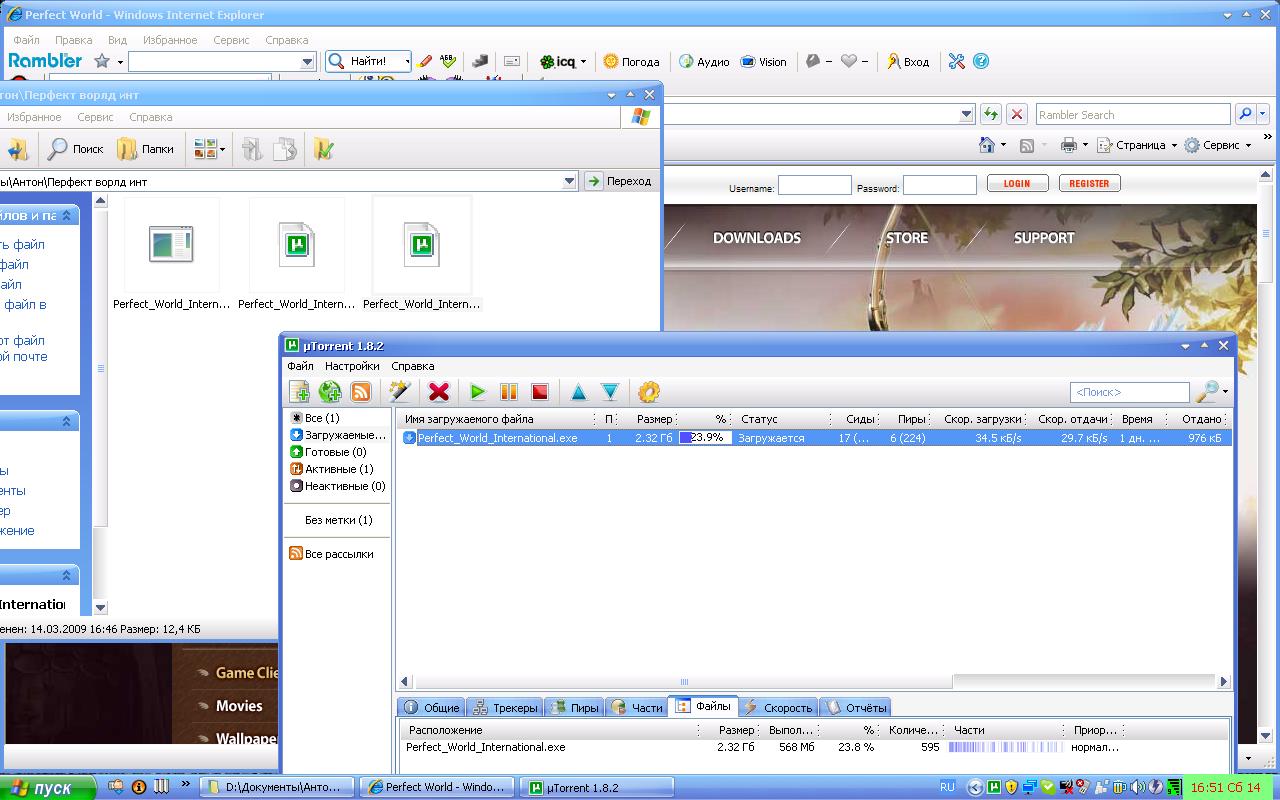This screenshot has width=1280, height=800.
Task: Click Rambler toolbar help question icon
Action: click(981, 61)
